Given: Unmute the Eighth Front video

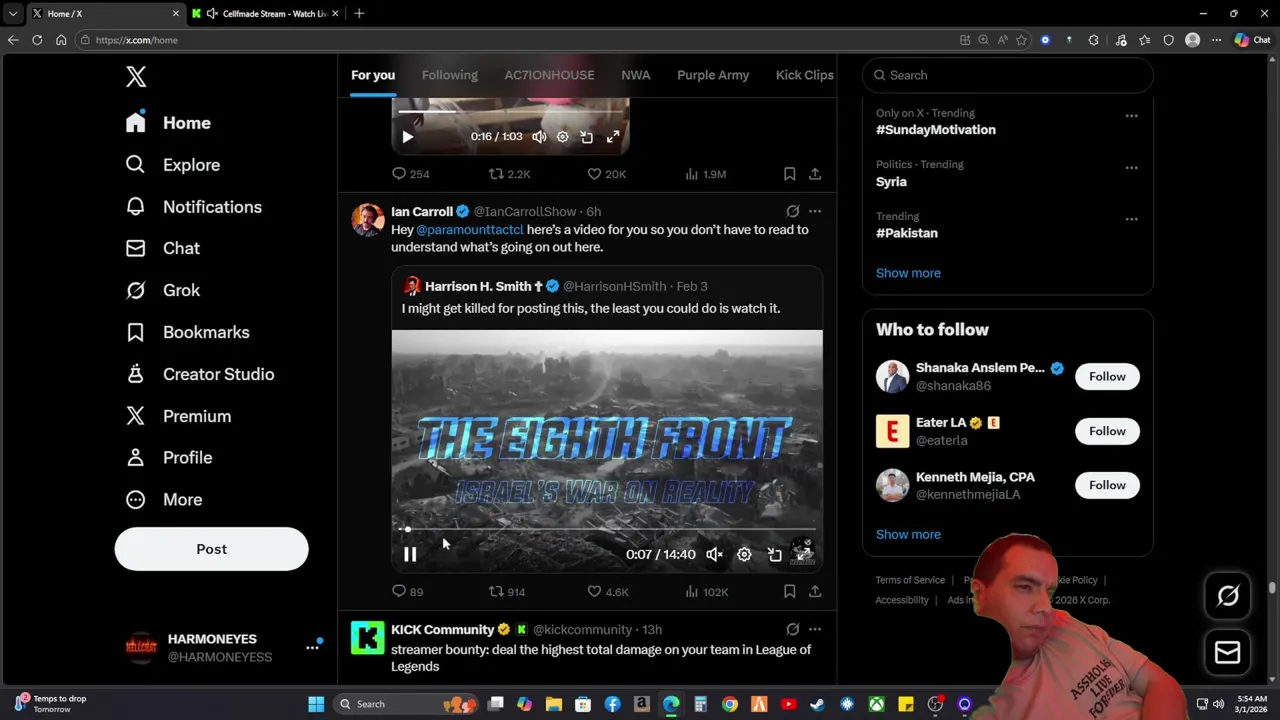Looking at the screenshot, I should click(x=714, y=555).
